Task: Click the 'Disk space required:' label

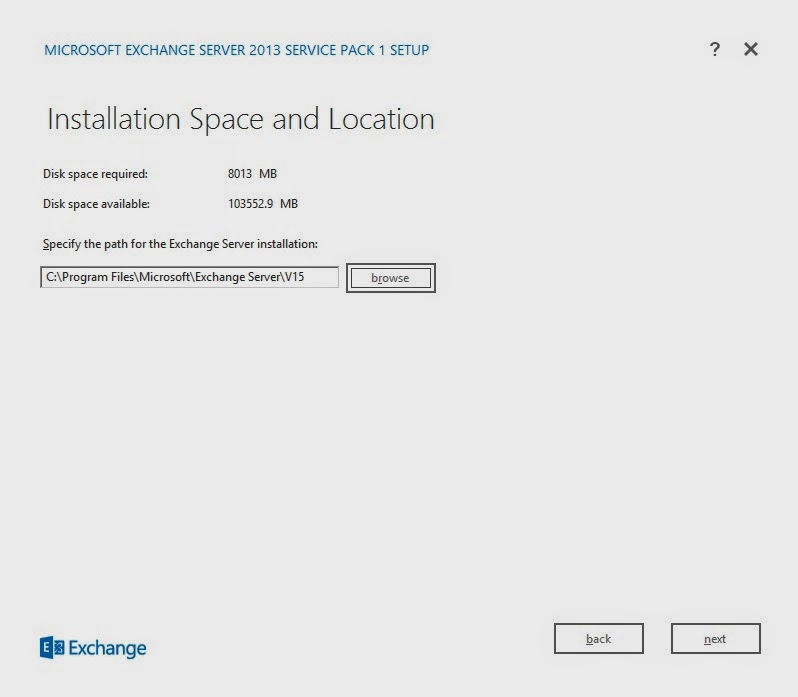Action: tap(95, 174)
